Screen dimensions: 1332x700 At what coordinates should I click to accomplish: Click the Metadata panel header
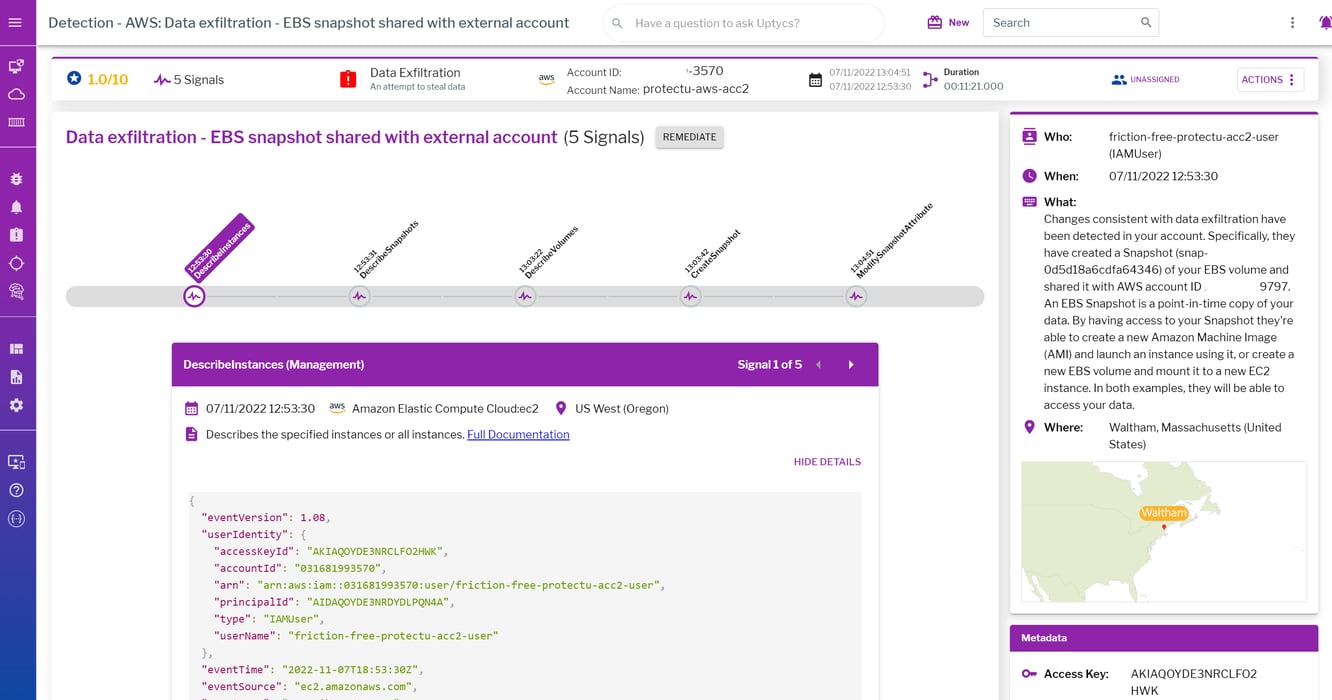(1164, 637)
